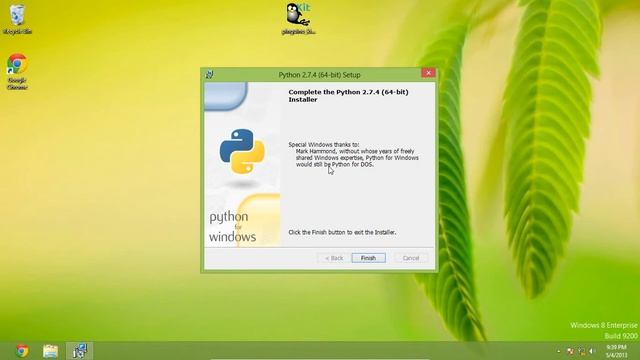This screenshot has height=360, width=640.
Task: Click the disabled Back button in installer
Action: pos(333,258)
